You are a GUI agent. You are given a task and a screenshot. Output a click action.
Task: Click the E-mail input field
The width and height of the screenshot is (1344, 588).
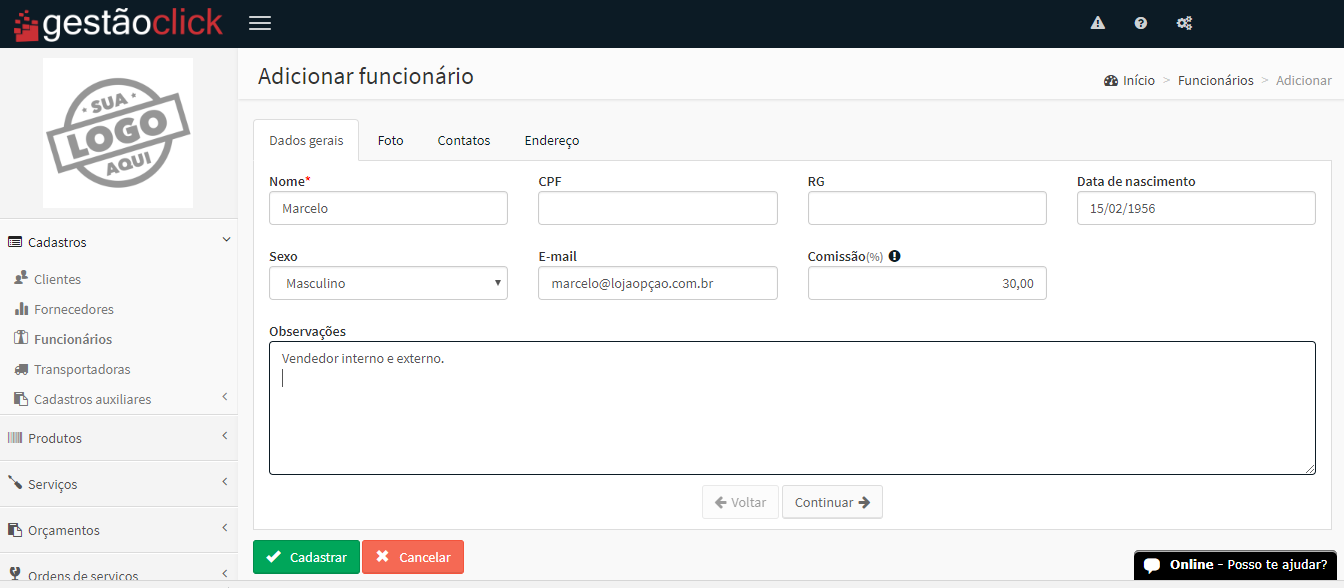(x=658, y=283)
